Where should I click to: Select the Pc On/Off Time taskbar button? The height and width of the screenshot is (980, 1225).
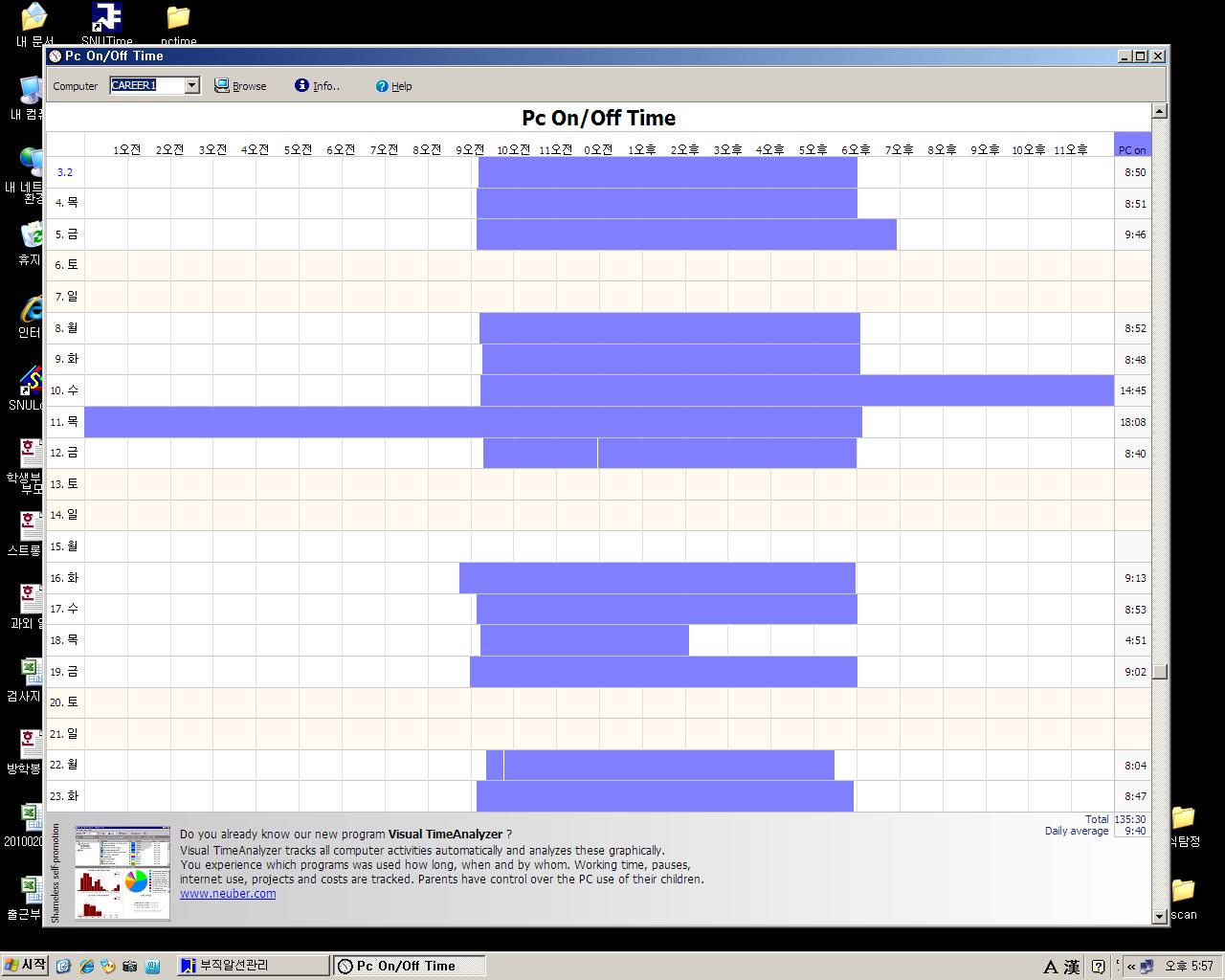[409, 966]
